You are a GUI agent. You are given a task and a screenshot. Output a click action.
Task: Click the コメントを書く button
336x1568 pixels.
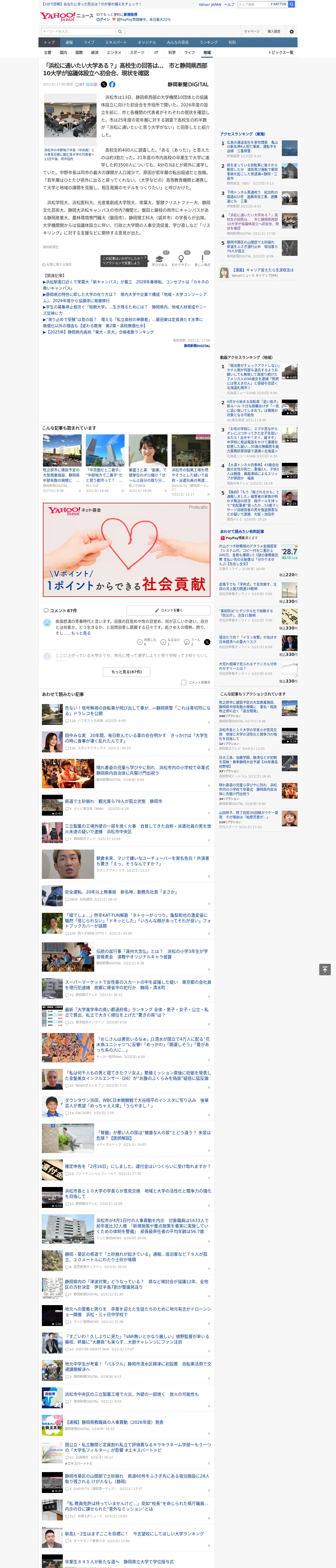click(x=168, y=610)
